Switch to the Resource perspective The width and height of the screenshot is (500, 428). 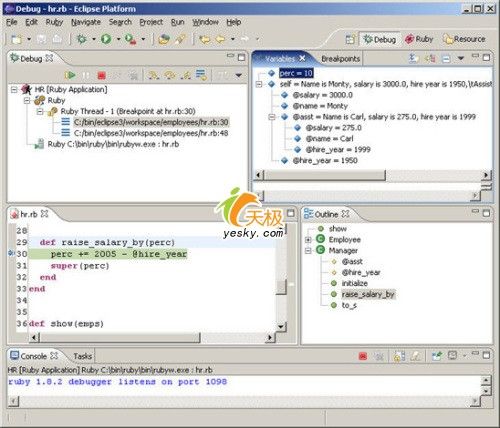click(x=464, y=39)
